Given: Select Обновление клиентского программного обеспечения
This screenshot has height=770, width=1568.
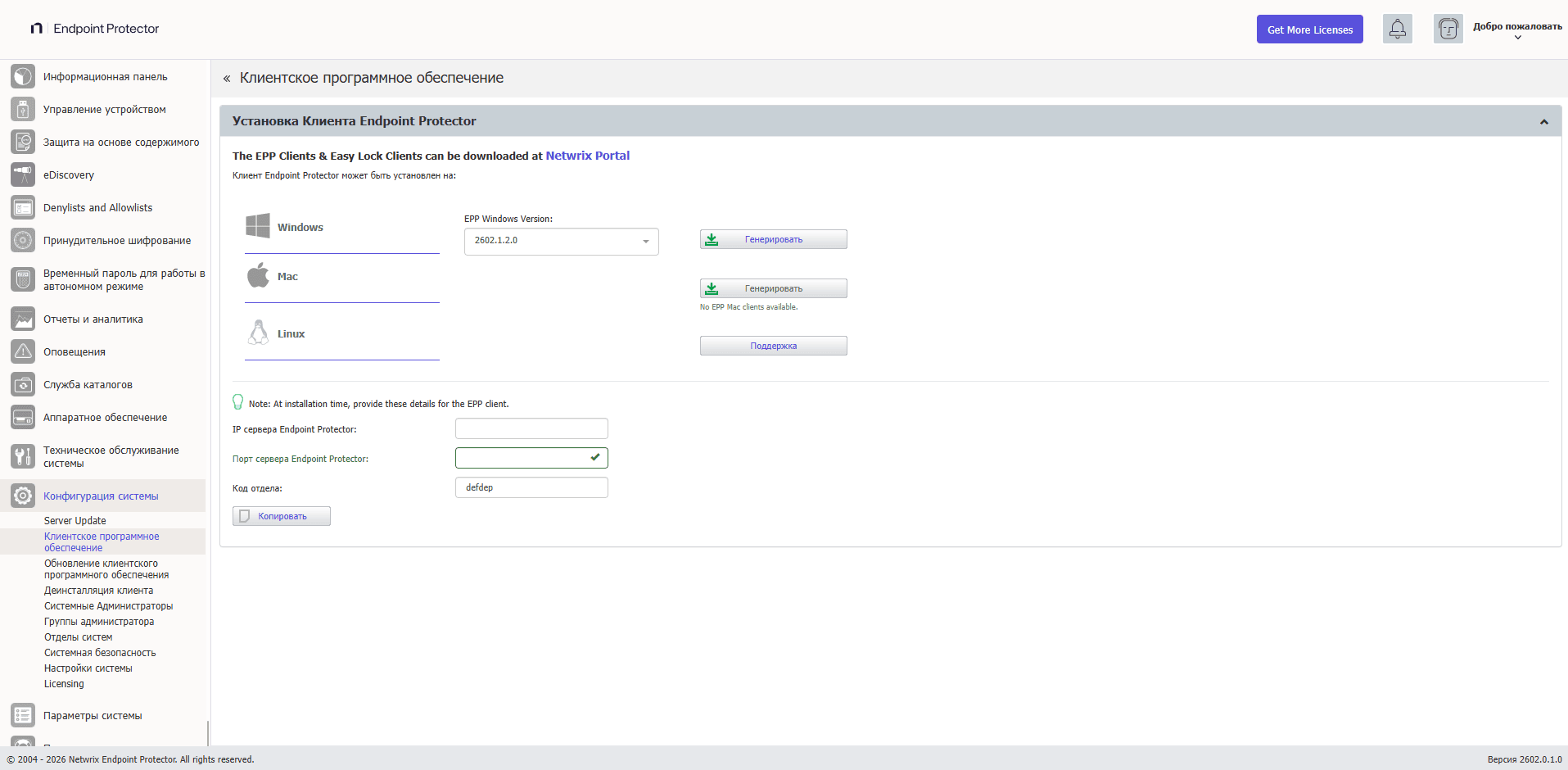Looking at the screenshot, I should [106, 568].
